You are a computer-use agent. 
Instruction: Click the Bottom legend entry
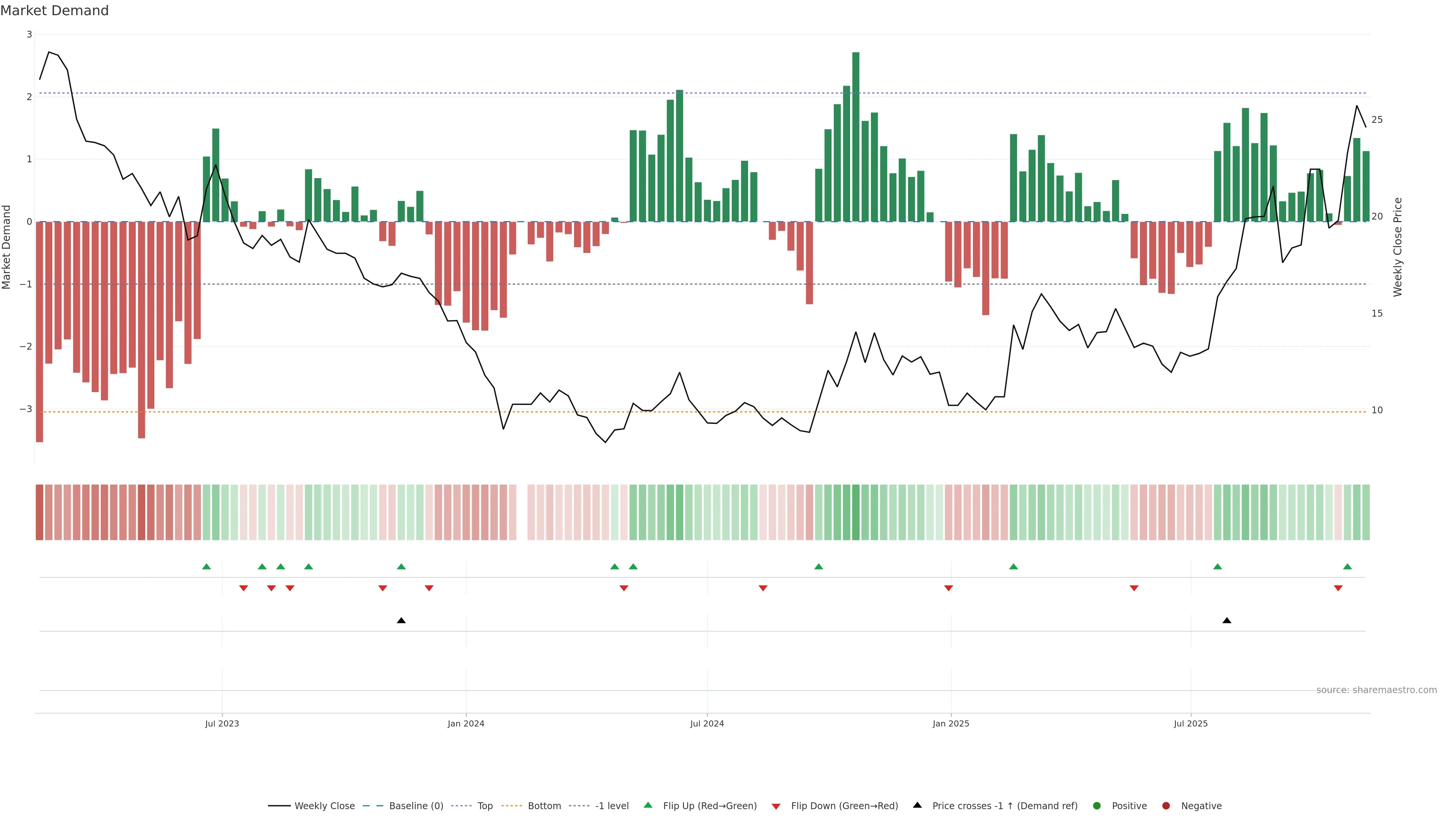[x=544, y=805]
